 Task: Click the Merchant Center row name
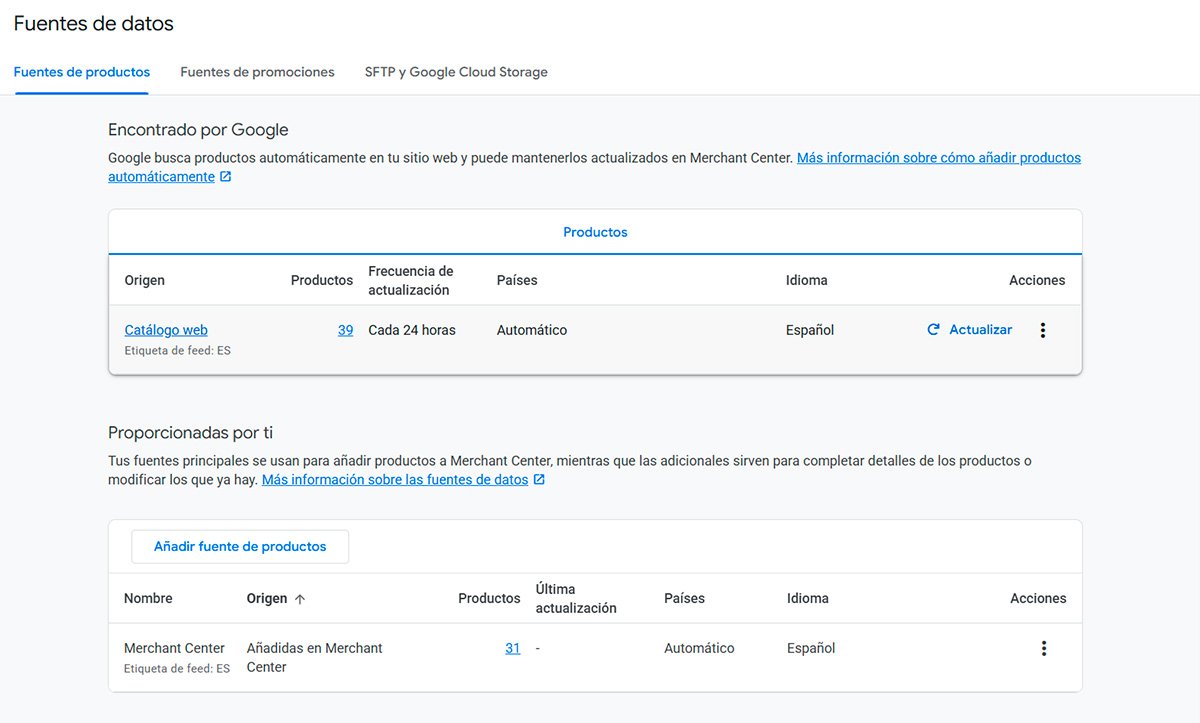174,648
